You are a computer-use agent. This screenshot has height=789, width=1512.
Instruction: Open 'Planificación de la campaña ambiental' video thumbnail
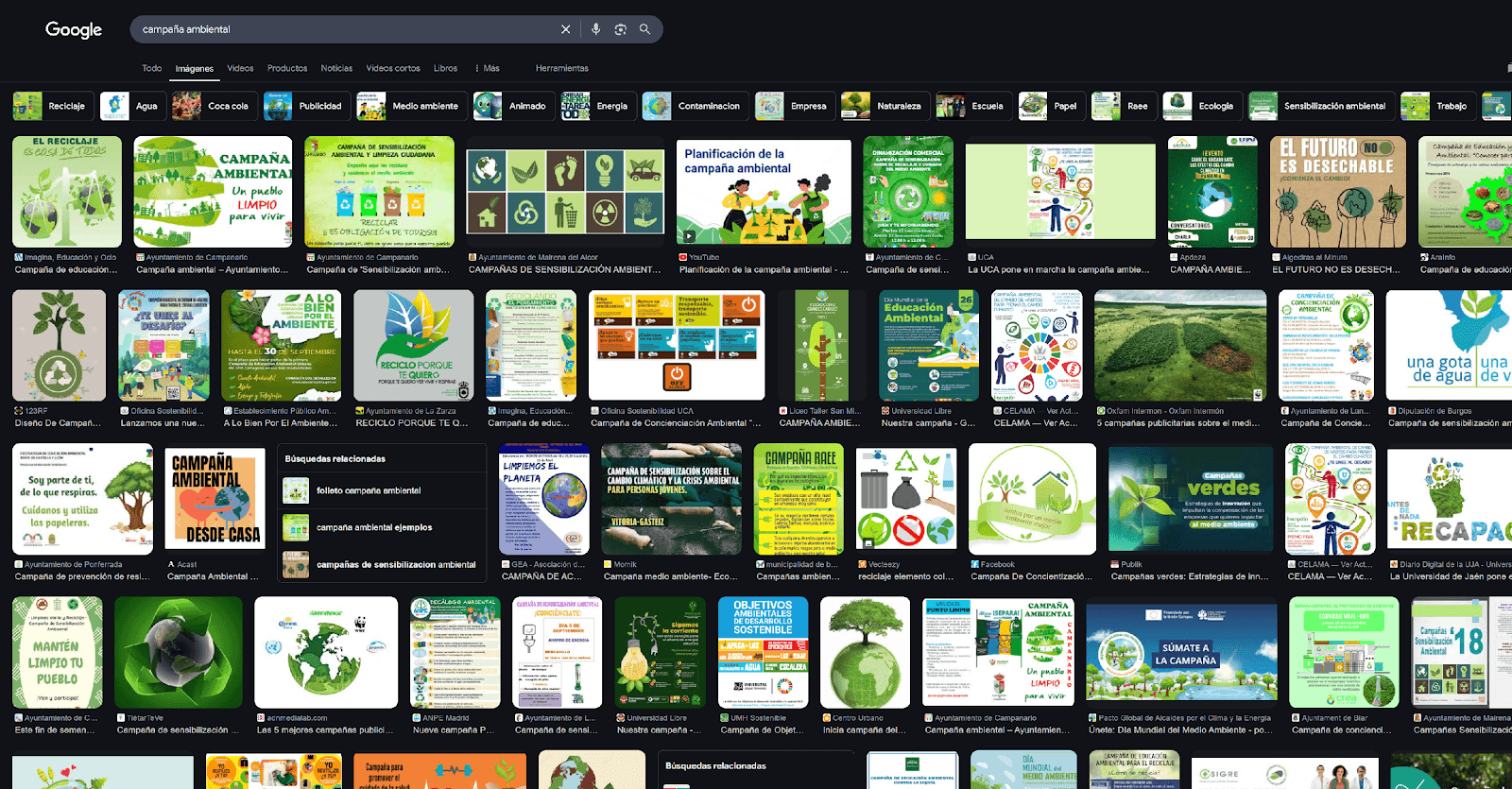pyautogui.click(x=765, y=192)
